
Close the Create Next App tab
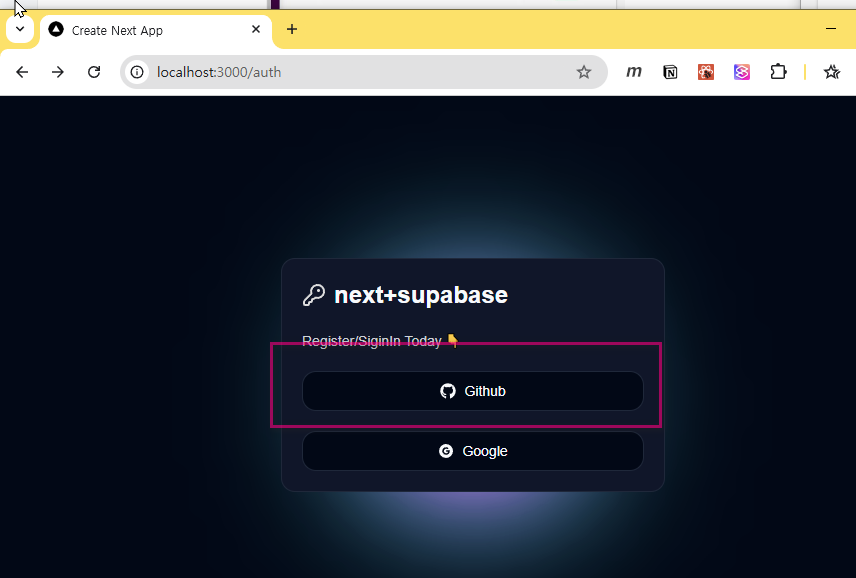pos(256,30)
